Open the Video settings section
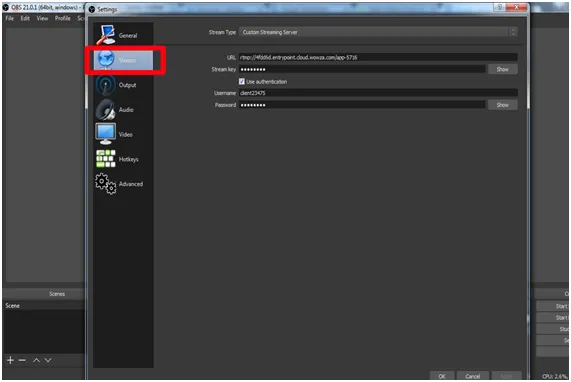This screenshot has height=382, width=571. (123, 134)
